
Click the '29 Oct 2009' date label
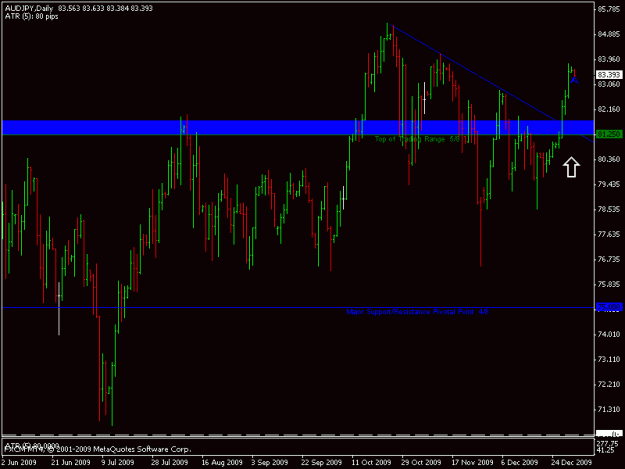421,462
